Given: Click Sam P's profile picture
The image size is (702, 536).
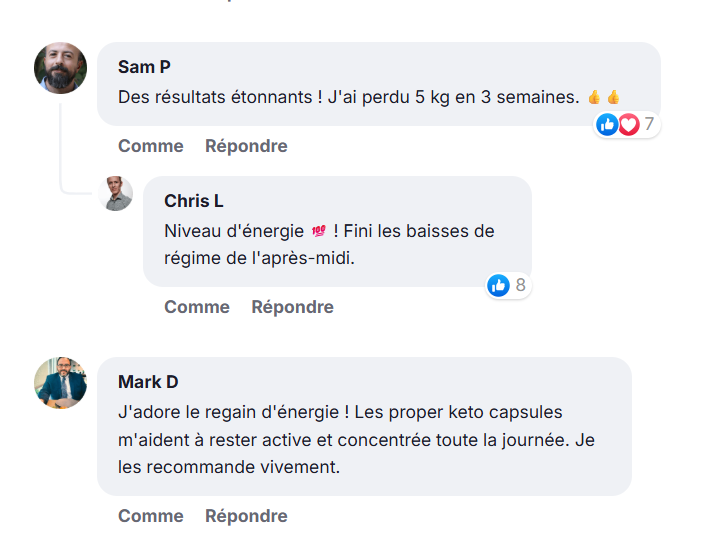Looking at the screenshot, I should 60,68.
